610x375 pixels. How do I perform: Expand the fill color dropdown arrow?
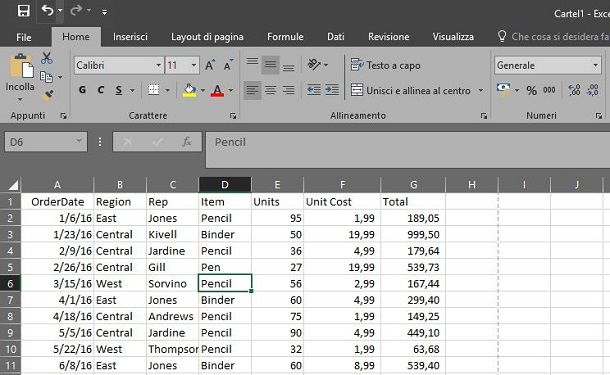[203, 91]
